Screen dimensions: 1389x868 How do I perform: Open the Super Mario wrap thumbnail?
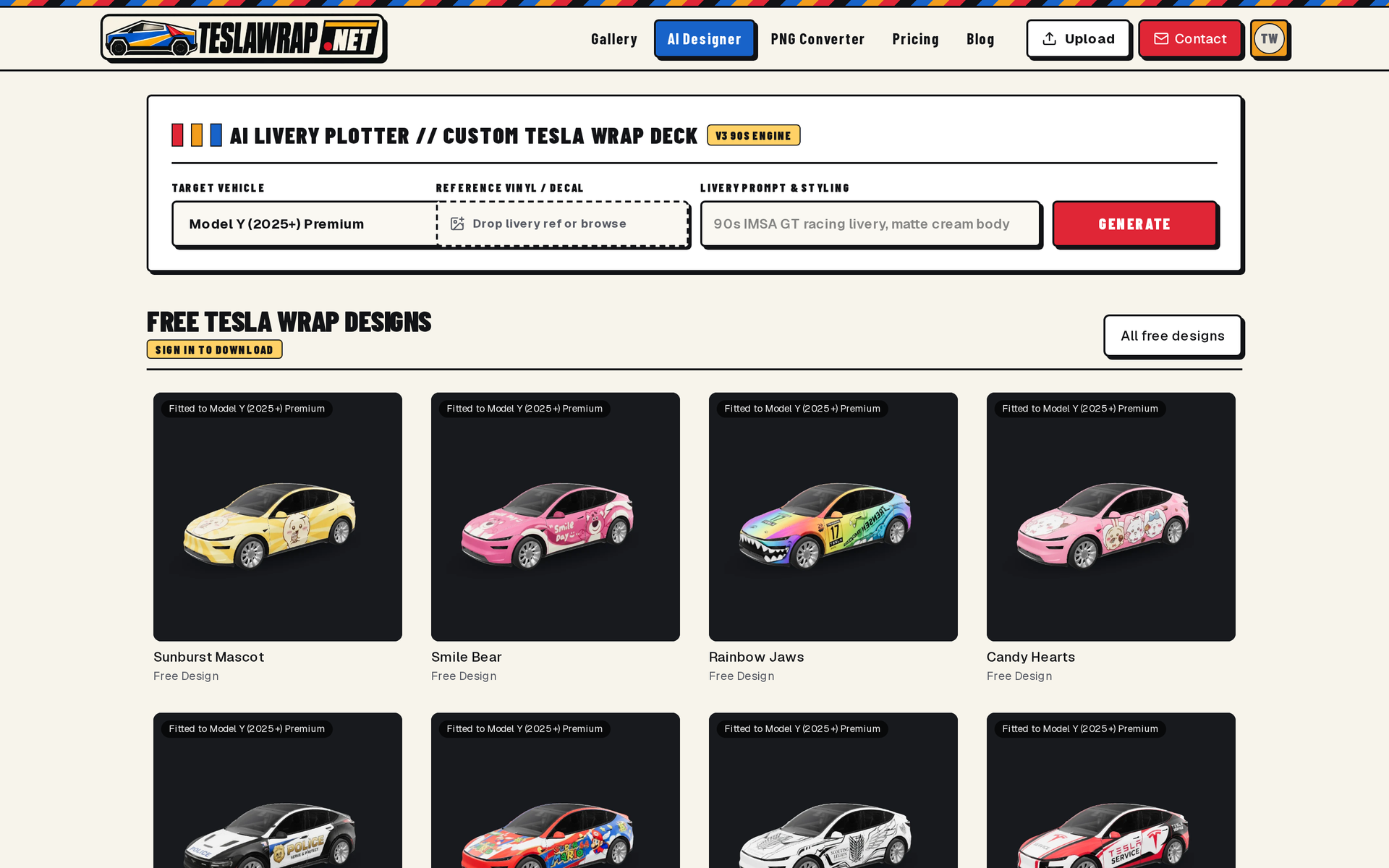pos(556,791)
